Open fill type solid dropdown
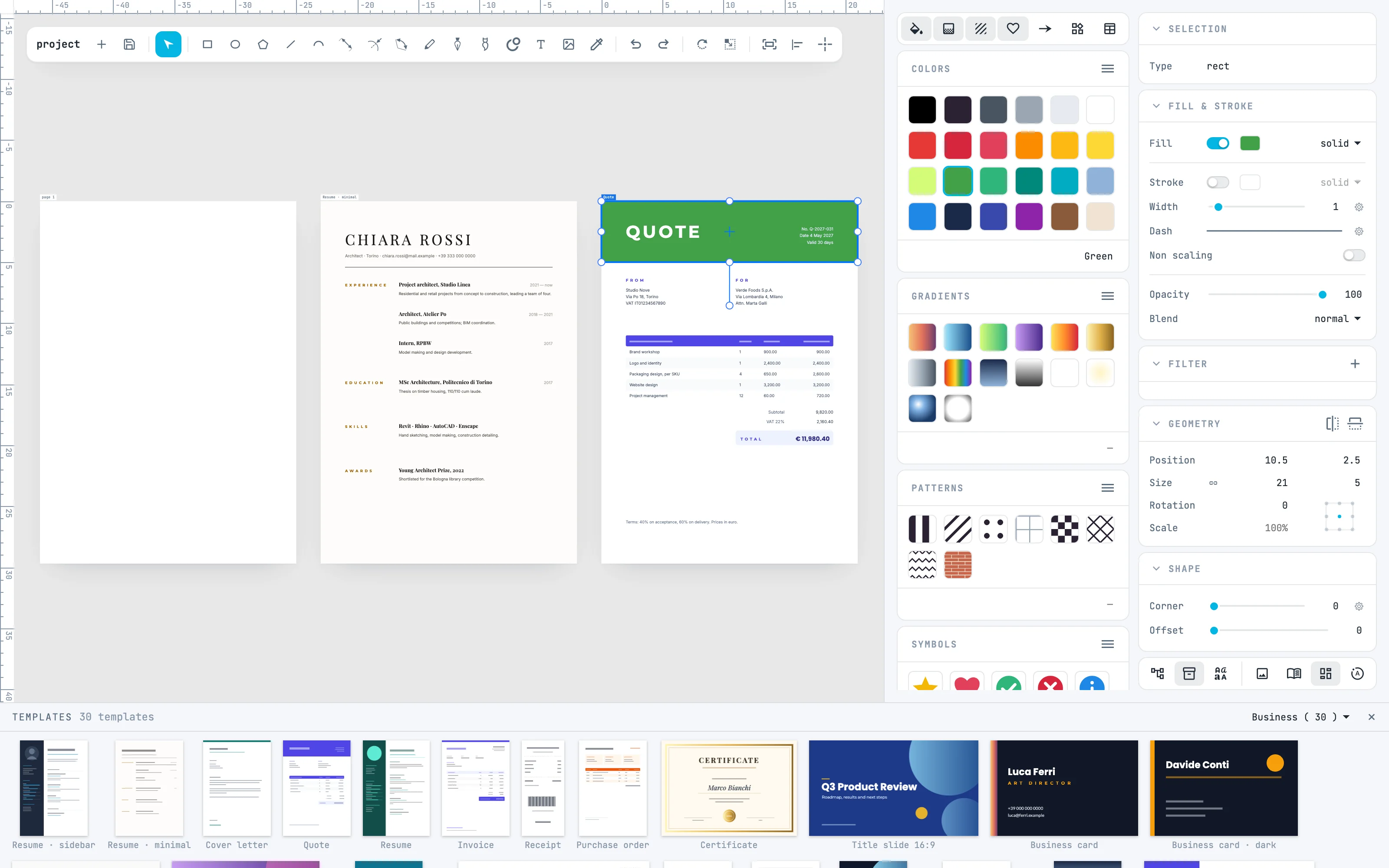This screenshot has width=1389, height=868. tap(1341, 143)
